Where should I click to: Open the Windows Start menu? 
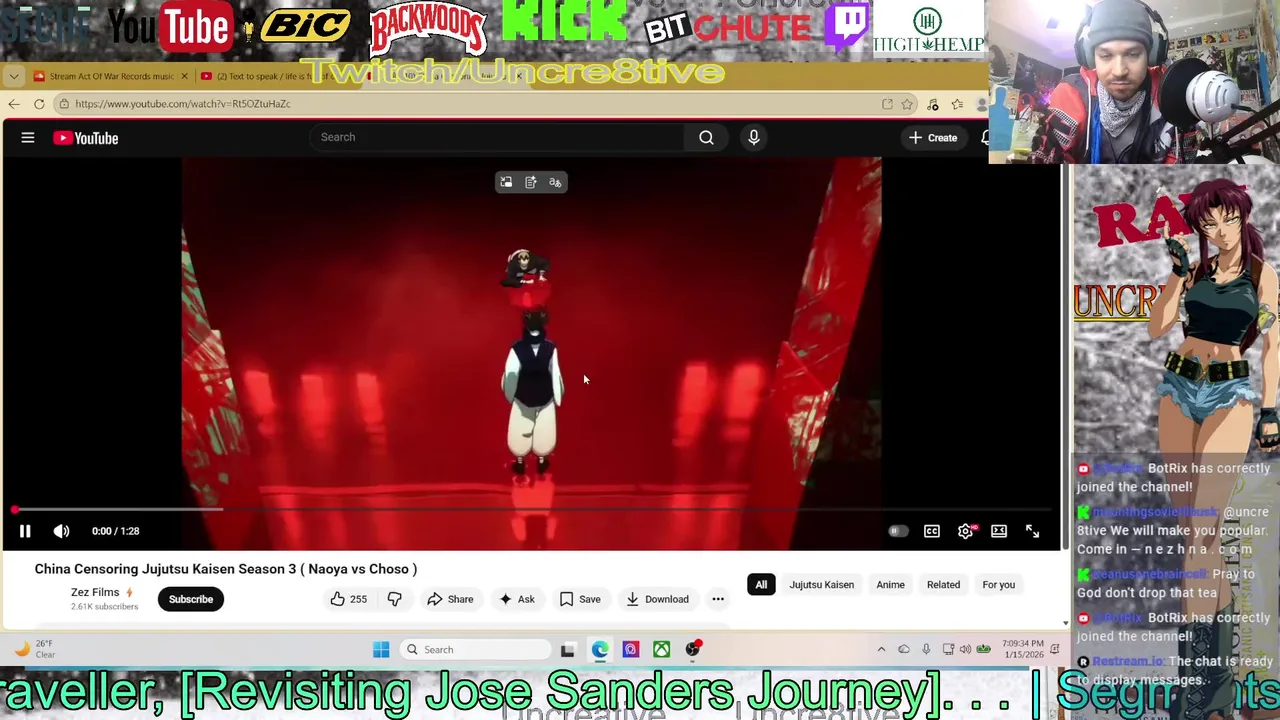point(381,650)
